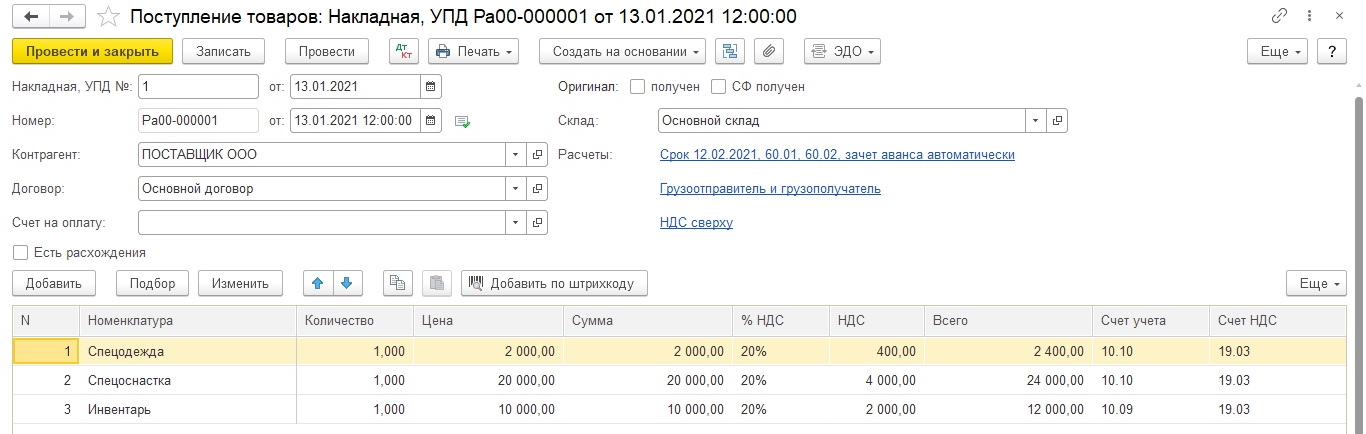Open calendar picker for invoice date
The height and width of the screenshot is (434, 1366).
[x=430, y=86]
